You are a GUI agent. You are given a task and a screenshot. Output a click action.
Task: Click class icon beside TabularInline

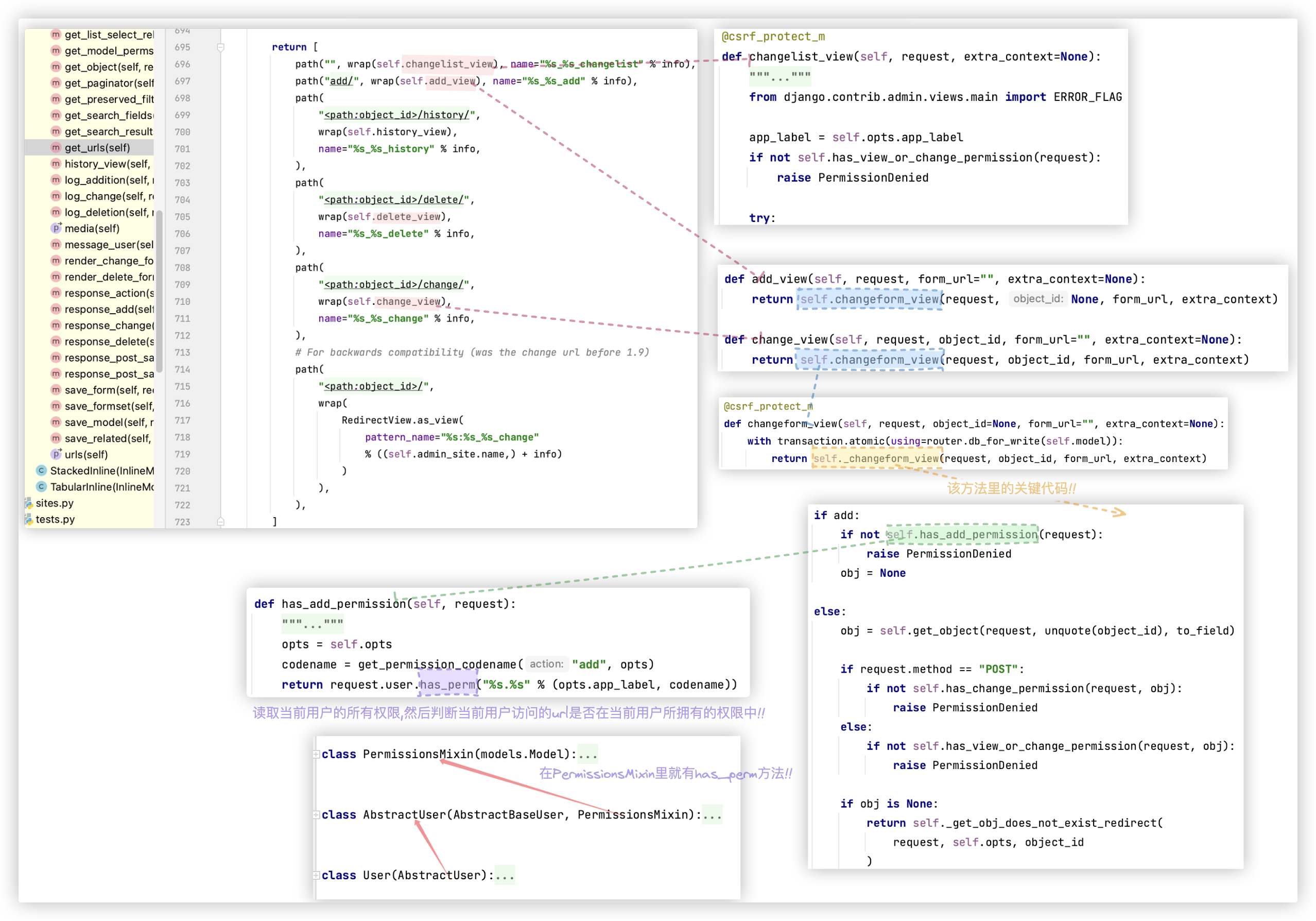[x=41, y=486]
